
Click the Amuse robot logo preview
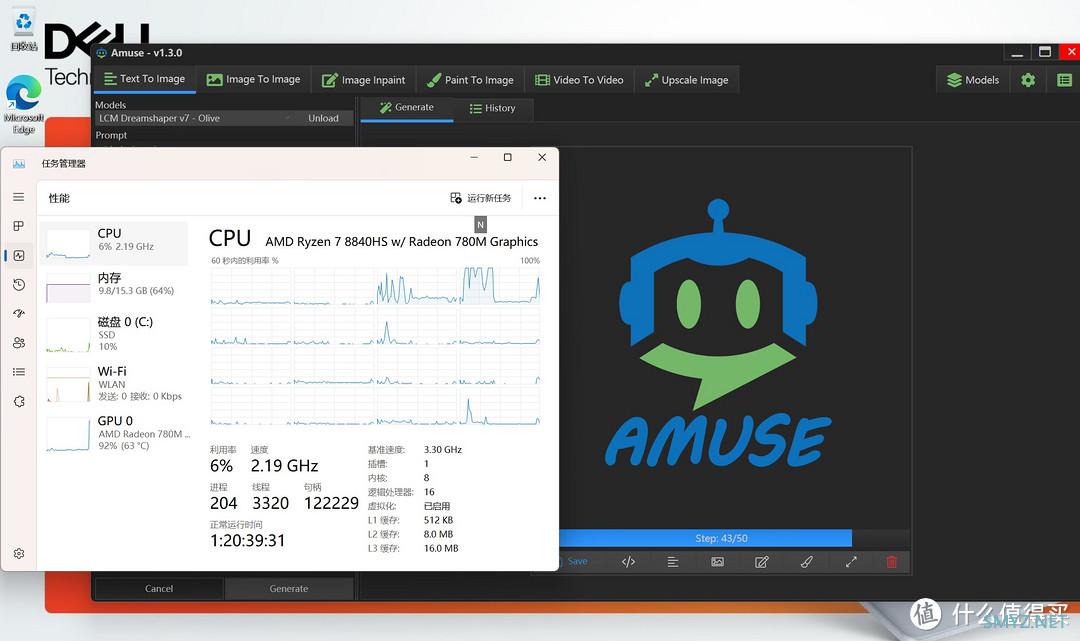[x=718, y=334]
